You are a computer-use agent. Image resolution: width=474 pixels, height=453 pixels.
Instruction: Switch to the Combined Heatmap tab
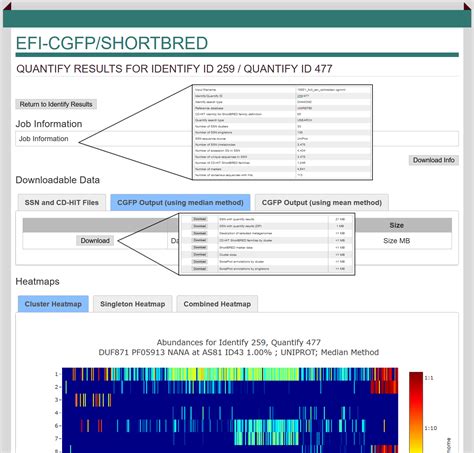(217, 304)
